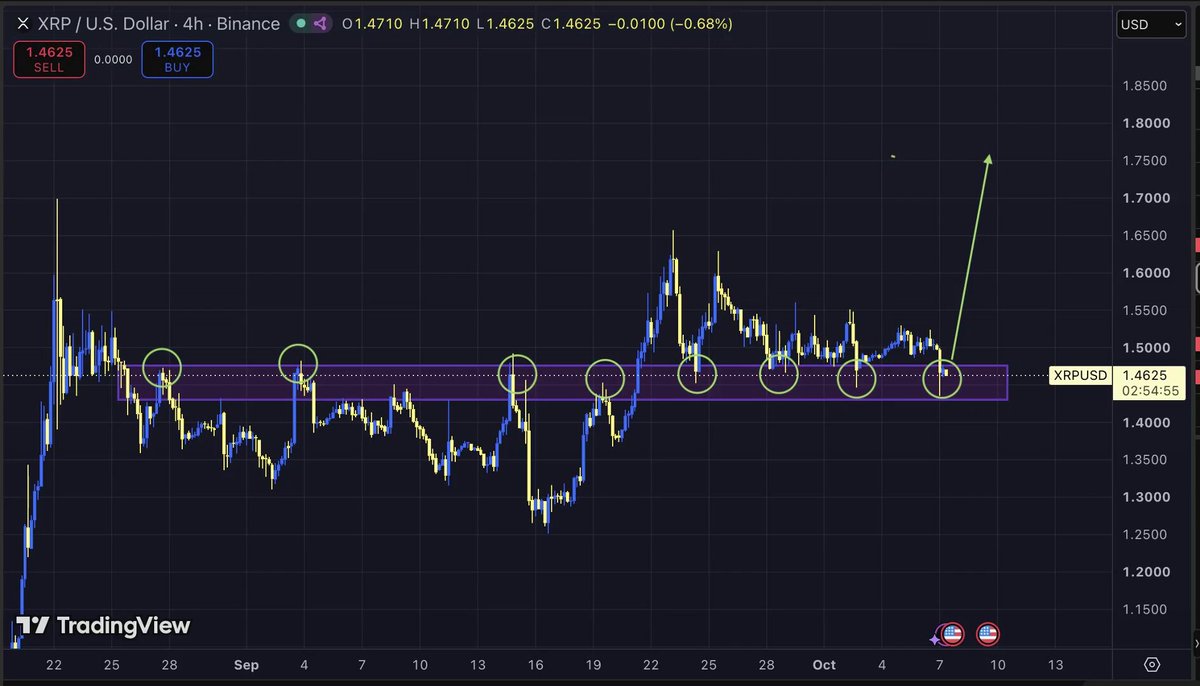This screenshot has width=1200, height=686.
Task: Collapse the legend with the X icon
Action: pos(23,23)
